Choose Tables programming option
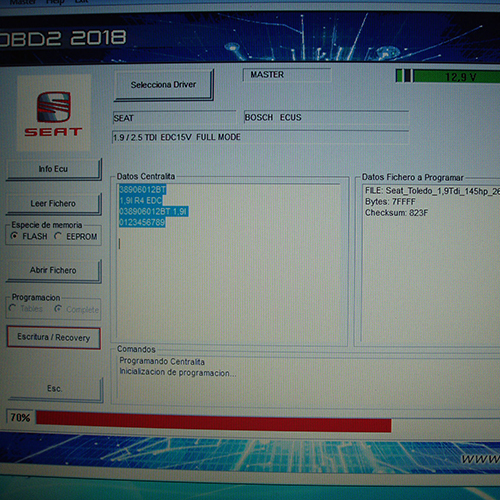The image size is (500, 500). point(26,308)
